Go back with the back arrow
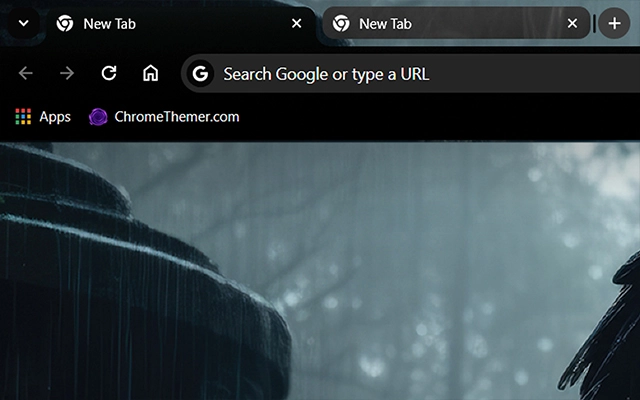Image resolution: width=640 pixels, height=400 pixels. coord(26,73)
